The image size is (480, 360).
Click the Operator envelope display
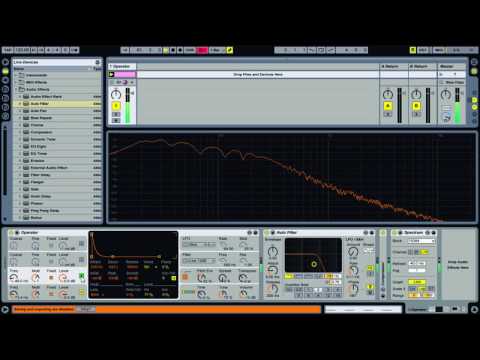point(133,246)
